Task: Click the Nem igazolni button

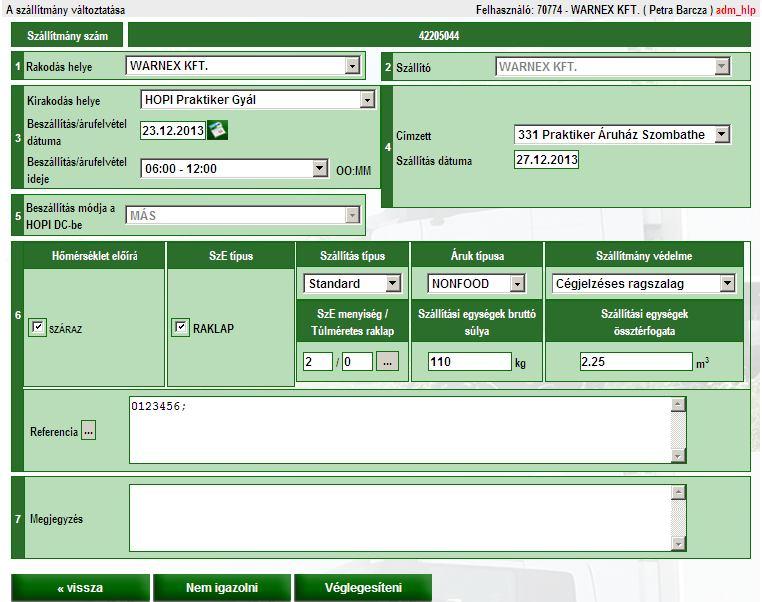Action: [222, 588]
